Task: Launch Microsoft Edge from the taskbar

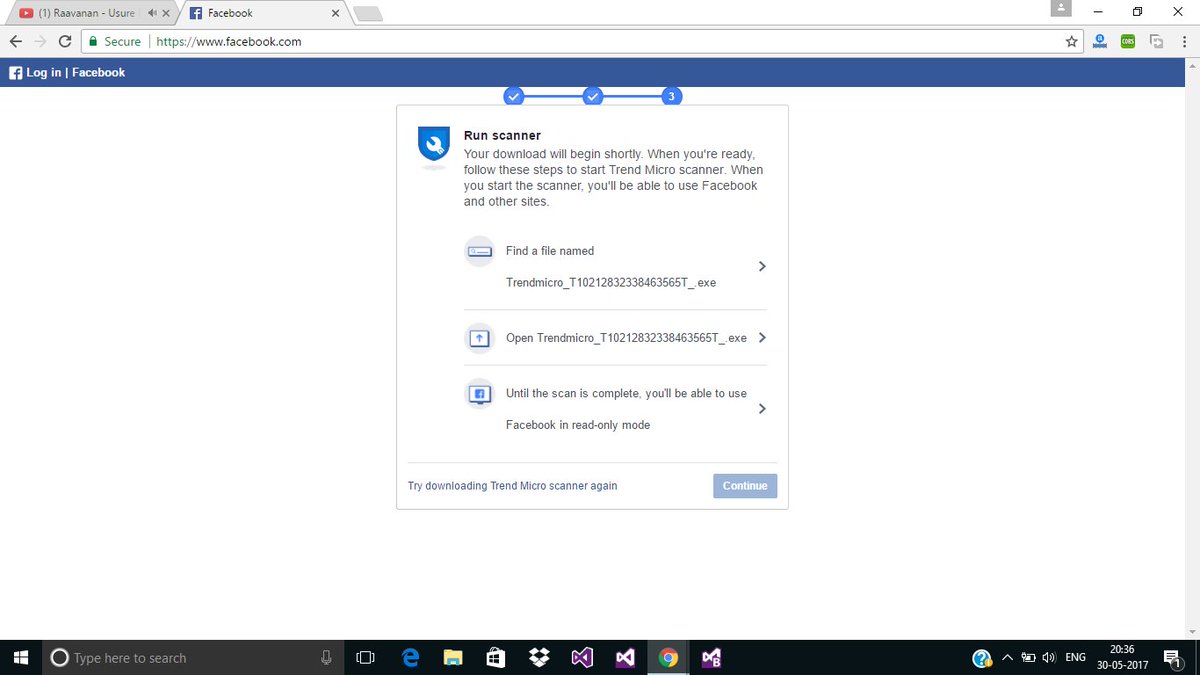Action: pyautogui.click(x=410, y=658)
